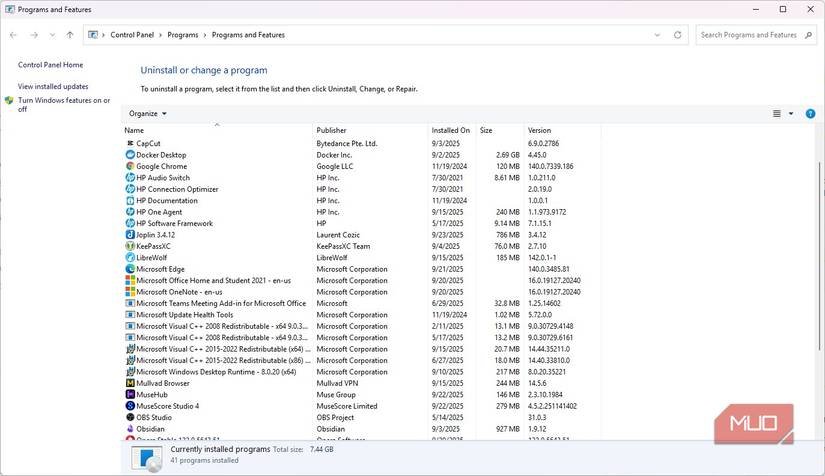Click the Help question mark icon
This screenshot has width=825, height=476.
click(x=810, y=114)
